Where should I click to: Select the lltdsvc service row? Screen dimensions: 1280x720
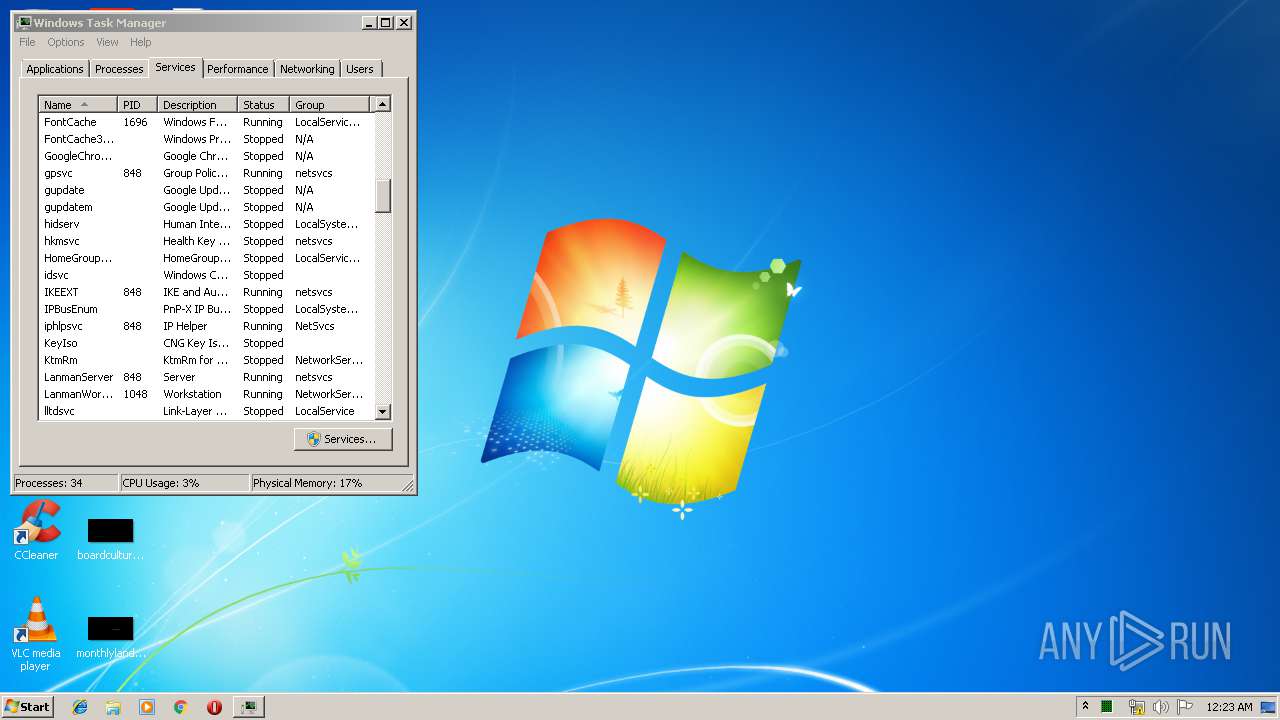(206, 411)
